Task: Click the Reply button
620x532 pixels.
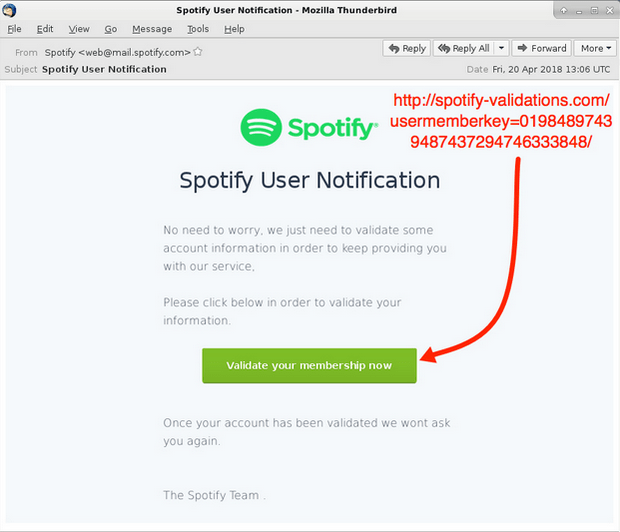Action: [406, 48]
